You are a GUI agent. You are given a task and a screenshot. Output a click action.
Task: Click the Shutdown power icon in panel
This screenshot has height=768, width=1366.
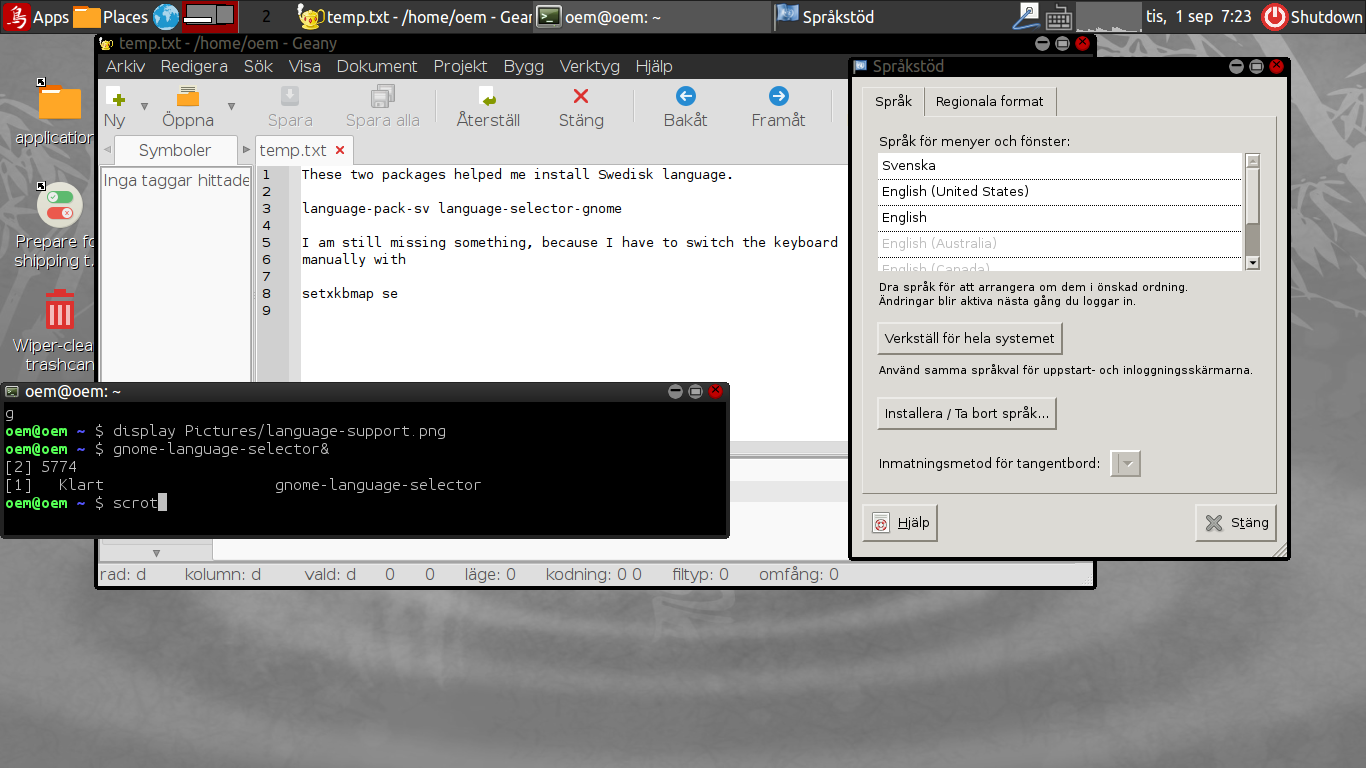[1274, 17]
